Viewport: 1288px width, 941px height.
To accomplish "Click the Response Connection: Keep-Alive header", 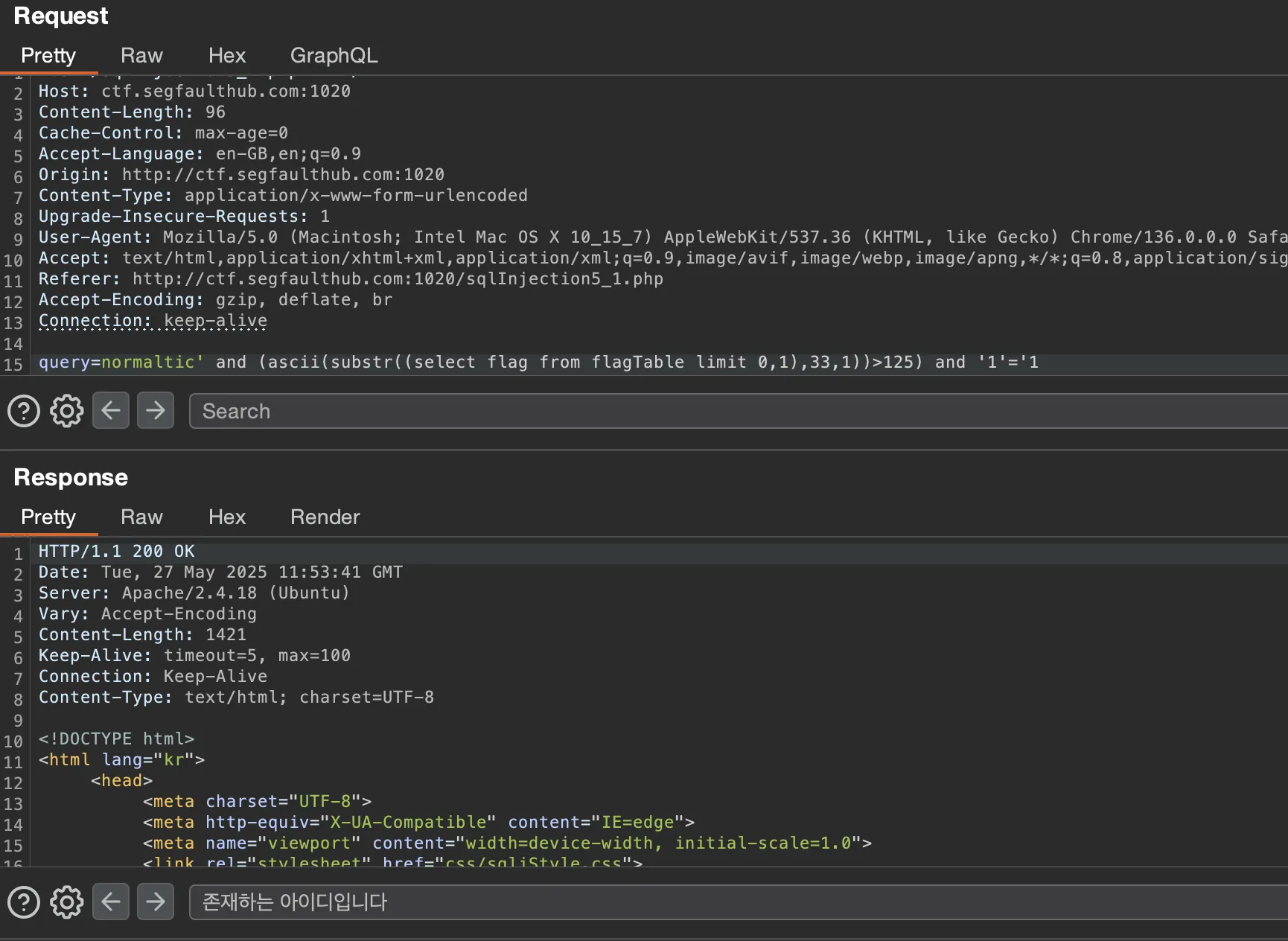I will [153, 676].
